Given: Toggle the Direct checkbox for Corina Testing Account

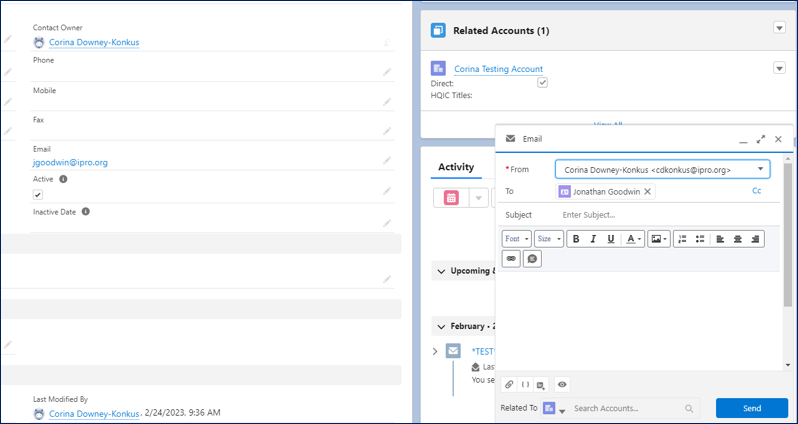Looking at the screenshot, I should (543, 82).
